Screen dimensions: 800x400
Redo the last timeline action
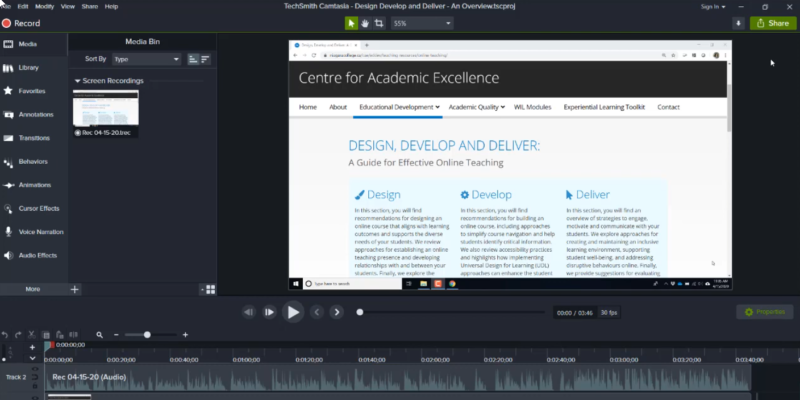click(18, 335)
